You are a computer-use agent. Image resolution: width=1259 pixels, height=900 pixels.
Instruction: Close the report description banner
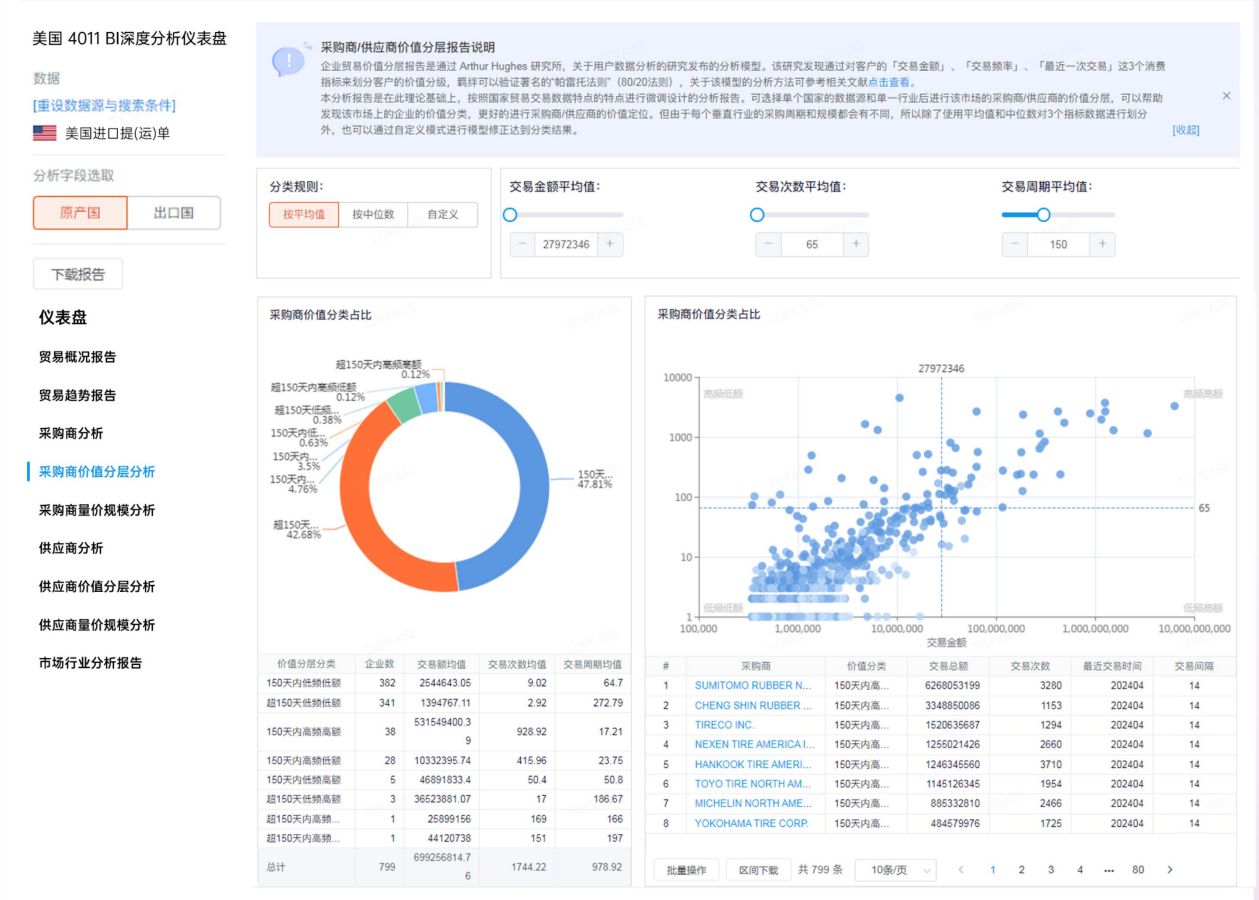(x=1226, y=96)
